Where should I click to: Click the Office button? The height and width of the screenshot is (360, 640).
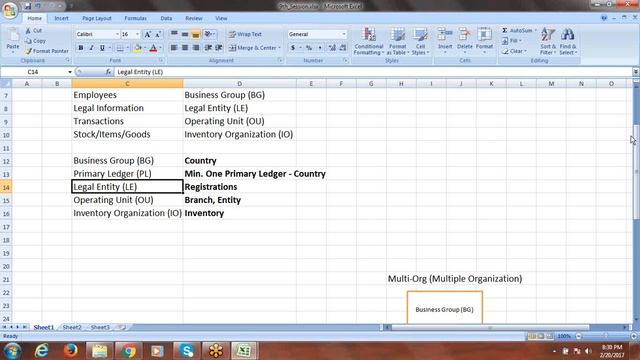(10, 10)
